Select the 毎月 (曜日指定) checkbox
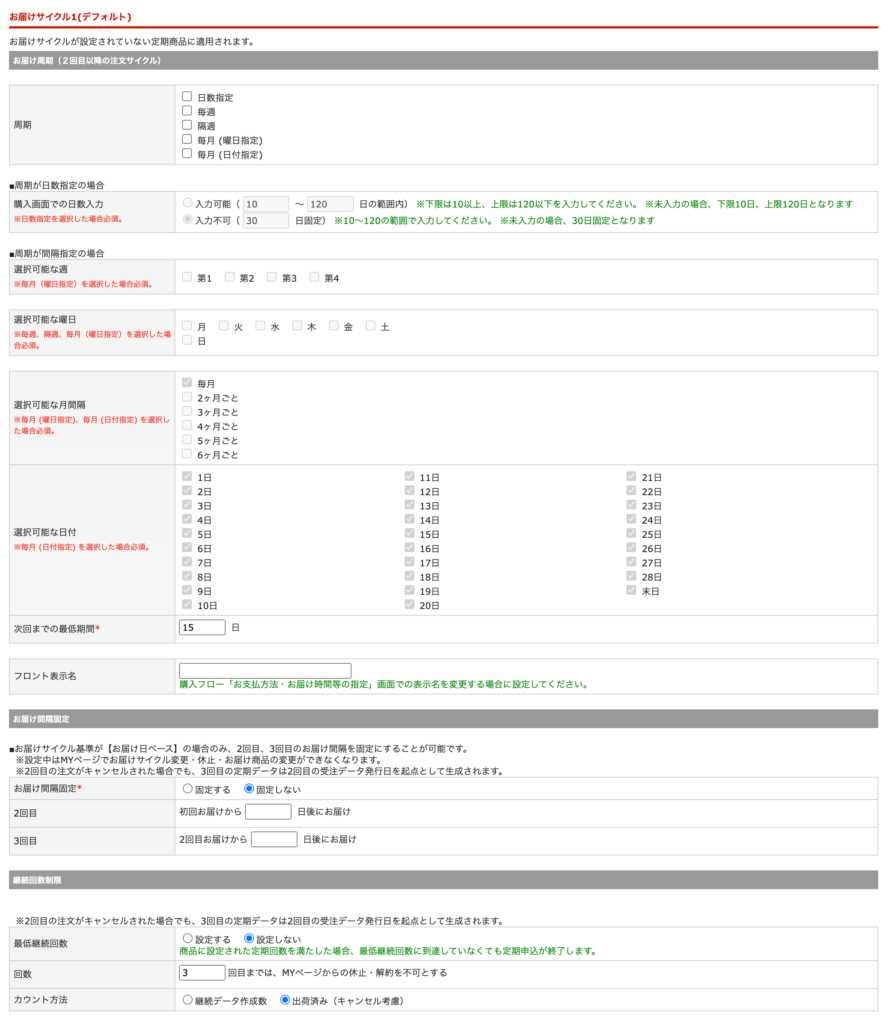The image size is (888, 1024). point(187,140)
